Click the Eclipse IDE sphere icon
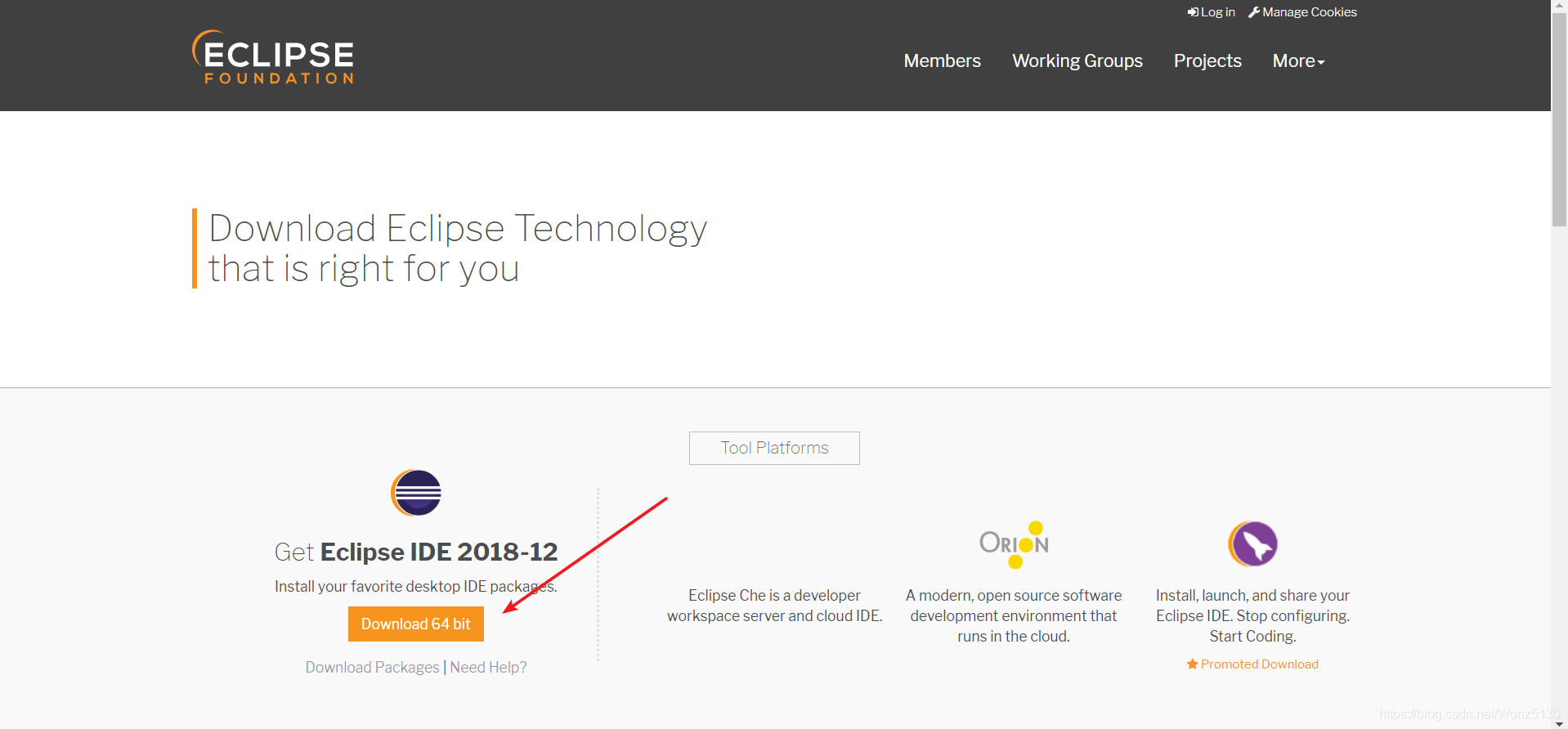Viewport: 1568px width, 729px height. tap(416, 493)
